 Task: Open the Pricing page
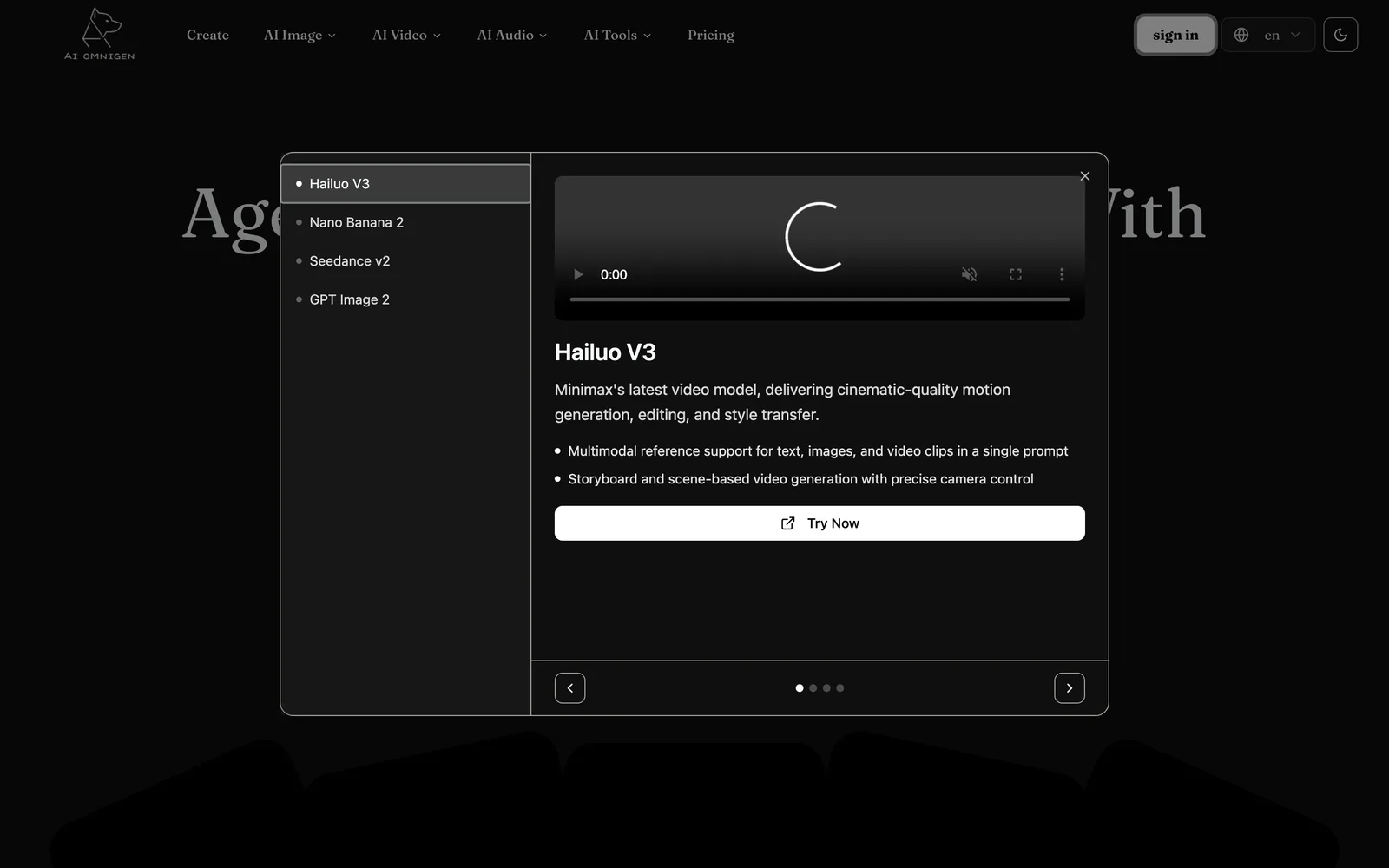click(x=711, y=35)
